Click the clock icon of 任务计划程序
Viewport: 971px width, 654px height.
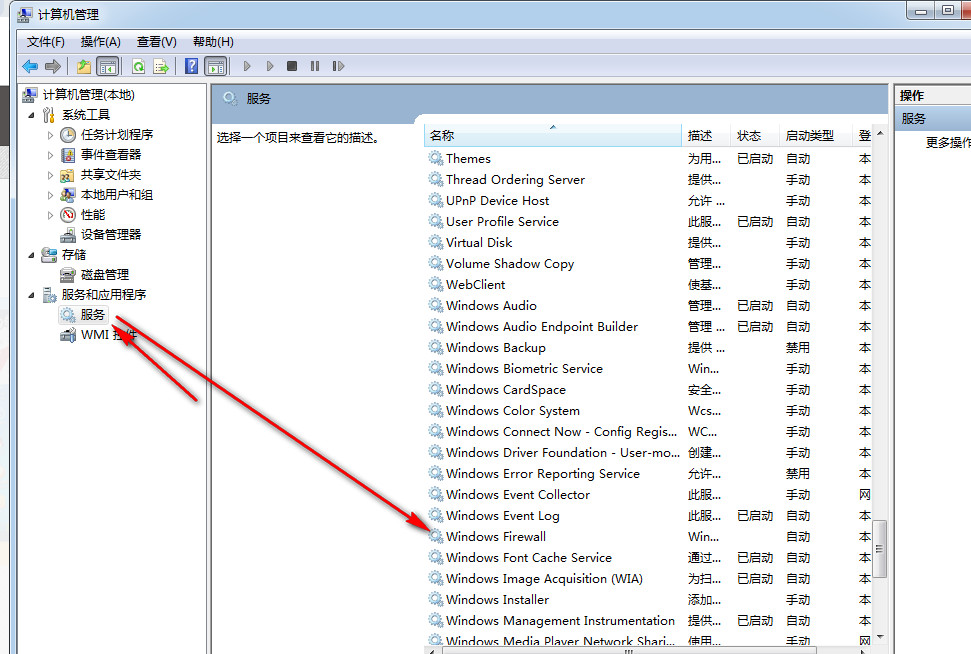pyautogui.click(x=68, y=135)
